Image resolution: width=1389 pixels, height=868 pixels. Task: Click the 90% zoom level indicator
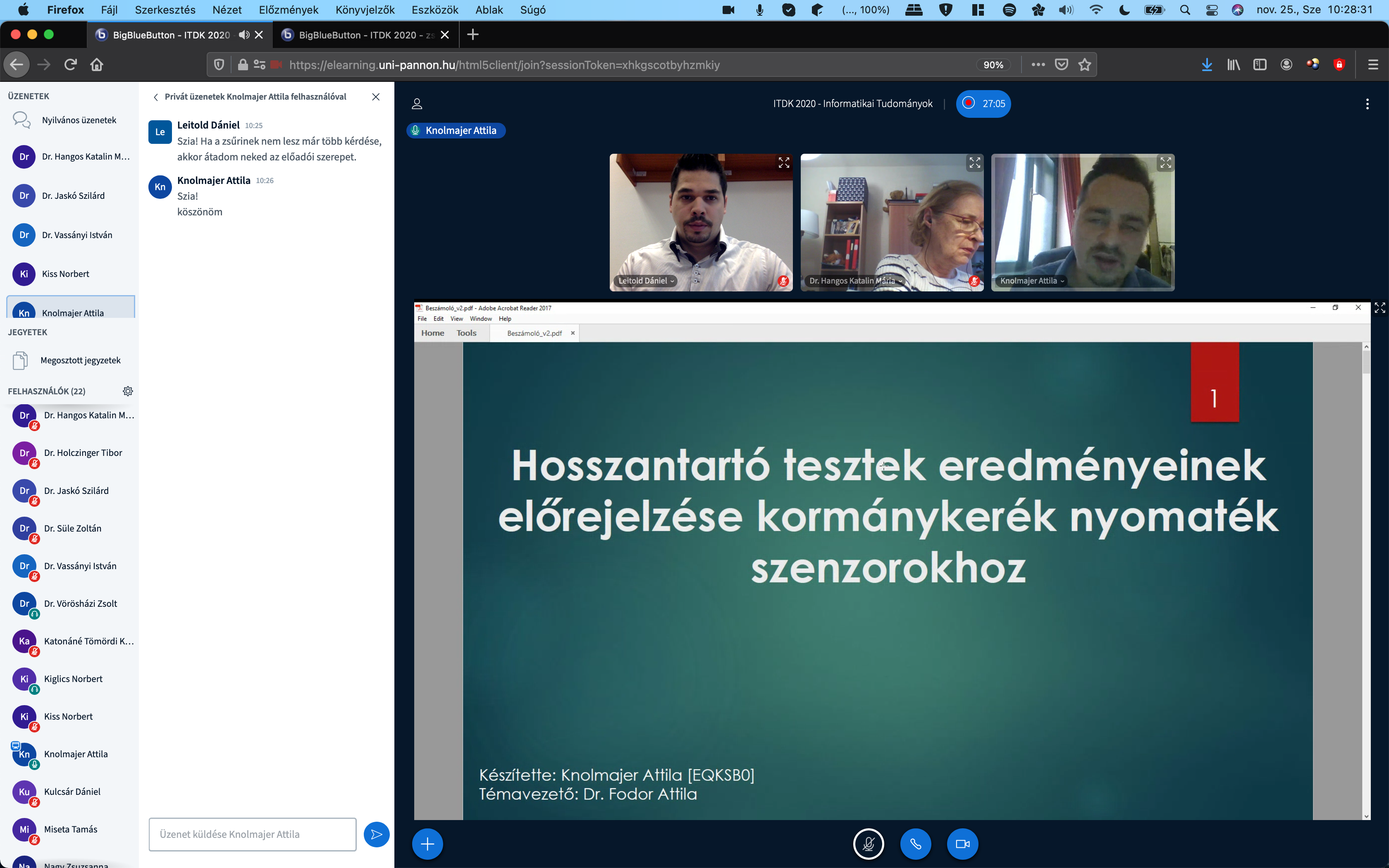(993, 65)
